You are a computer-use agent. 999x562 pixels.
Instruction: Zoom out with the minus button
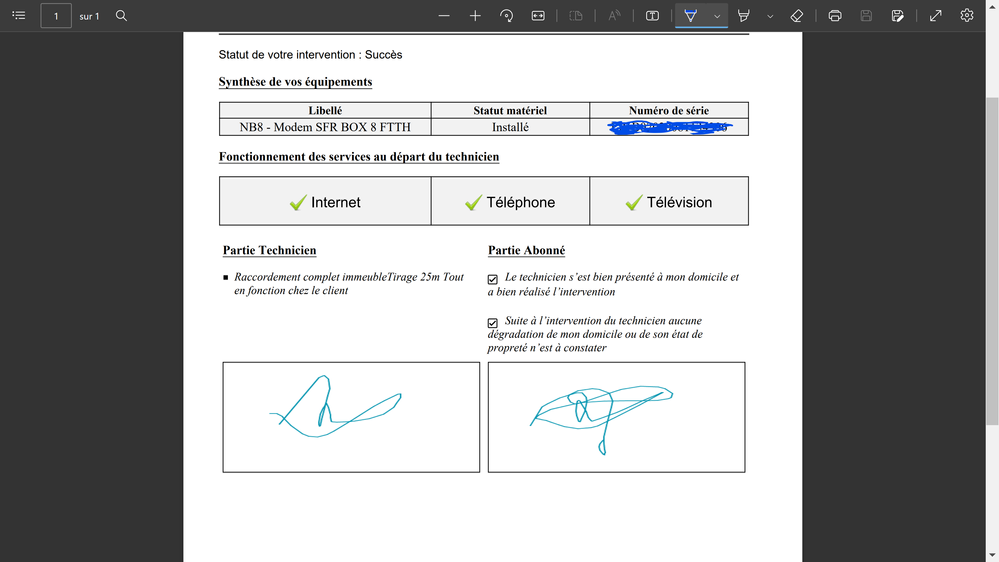tap(444, 16)
